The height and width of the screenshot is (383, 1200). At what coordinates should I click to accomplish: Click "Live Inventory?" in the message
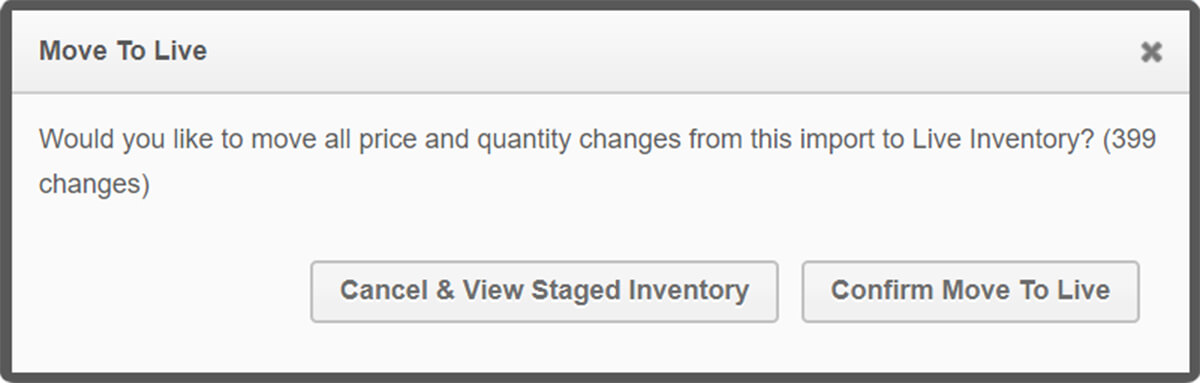(x=1003, y=140)
